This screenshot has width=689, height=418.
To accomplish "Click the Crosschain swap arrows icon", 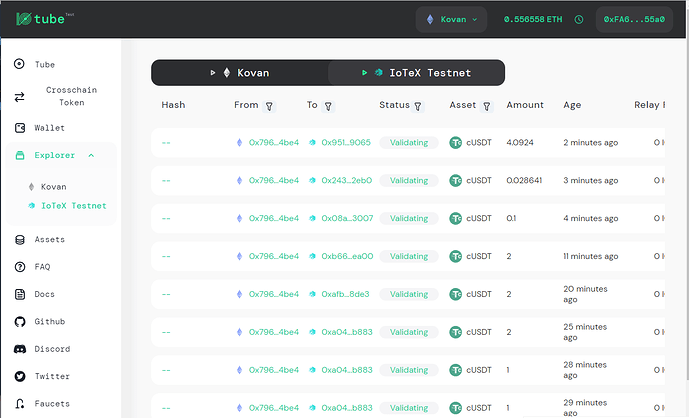I will 19,97.
